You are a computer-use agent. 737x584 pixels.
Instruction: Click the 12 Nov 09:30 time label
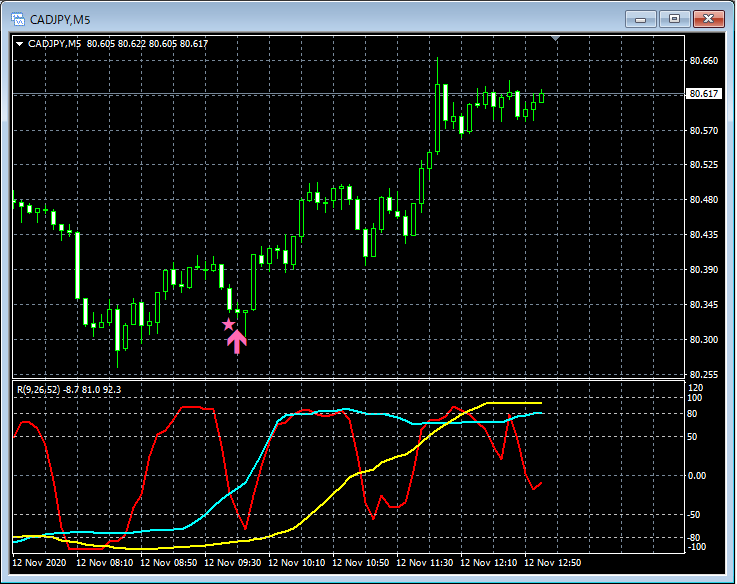tap(233, 562)
